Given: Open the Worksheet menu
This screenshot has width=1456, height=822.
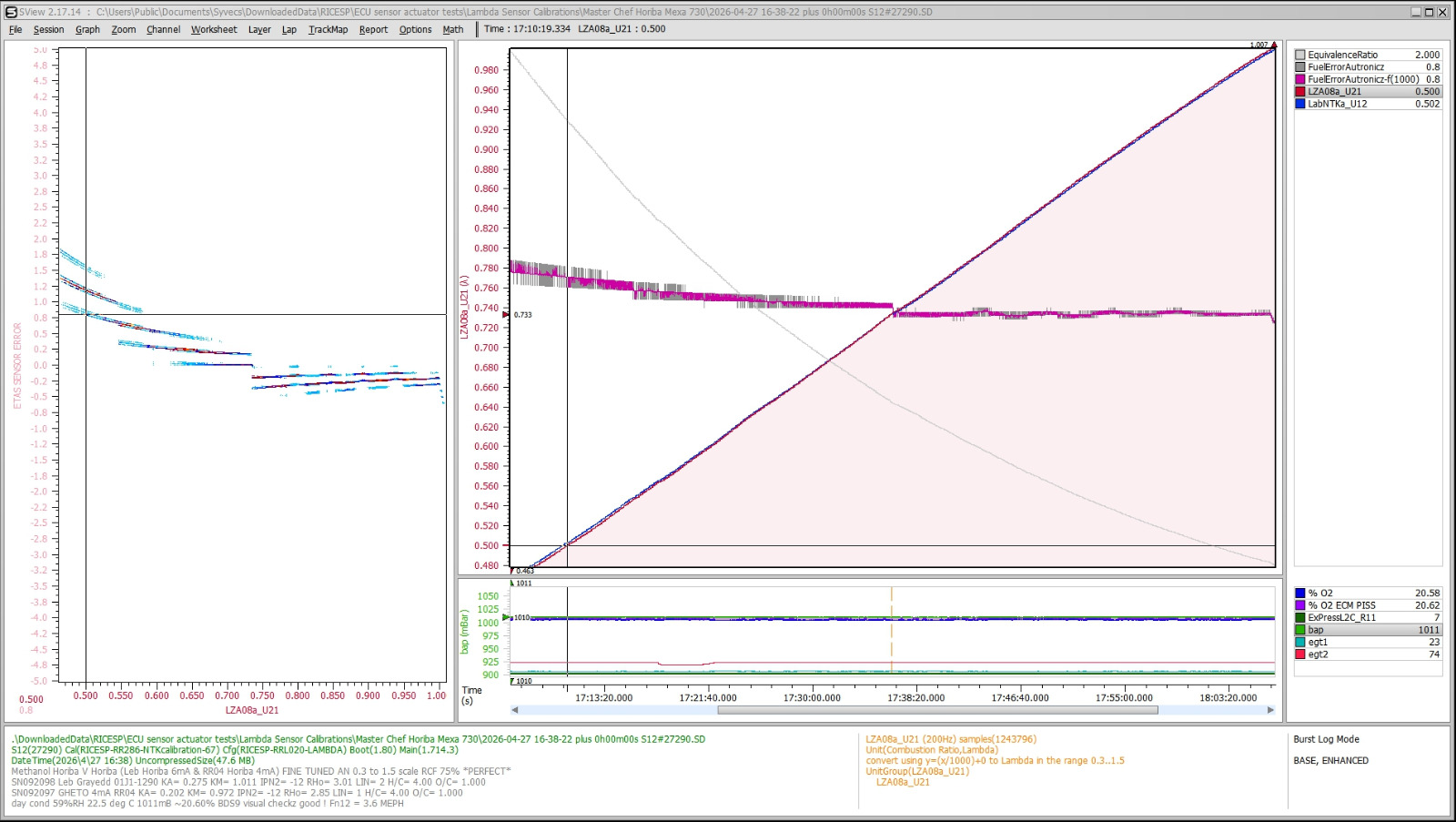Looking at the screenshot, I should click(214, 29).
